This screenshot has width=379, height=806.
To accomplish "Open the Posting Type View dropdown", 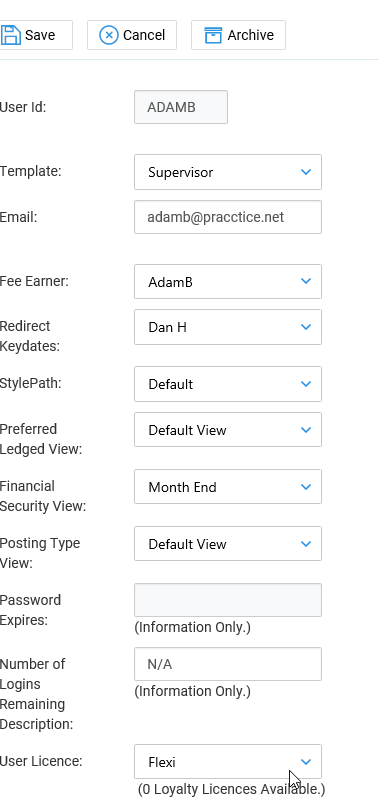I will coord(228,544).
